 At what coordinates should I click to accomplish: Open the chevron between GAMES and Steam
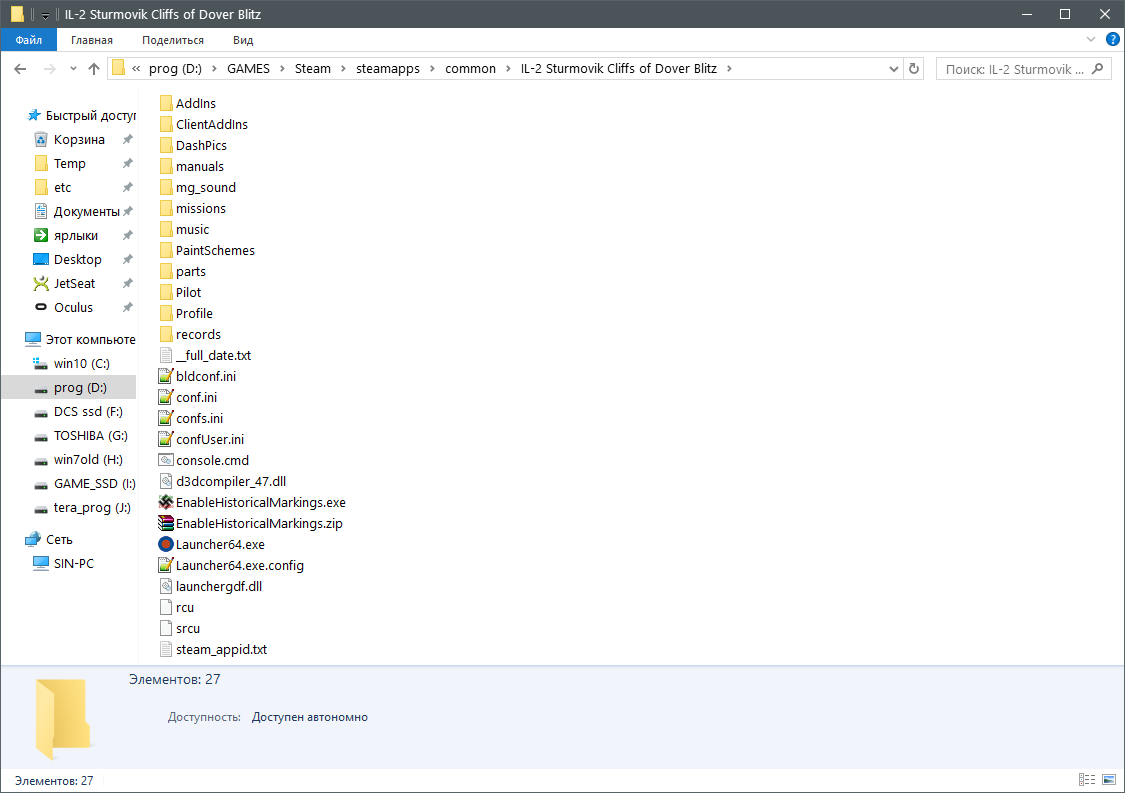(x=282, y=69)
